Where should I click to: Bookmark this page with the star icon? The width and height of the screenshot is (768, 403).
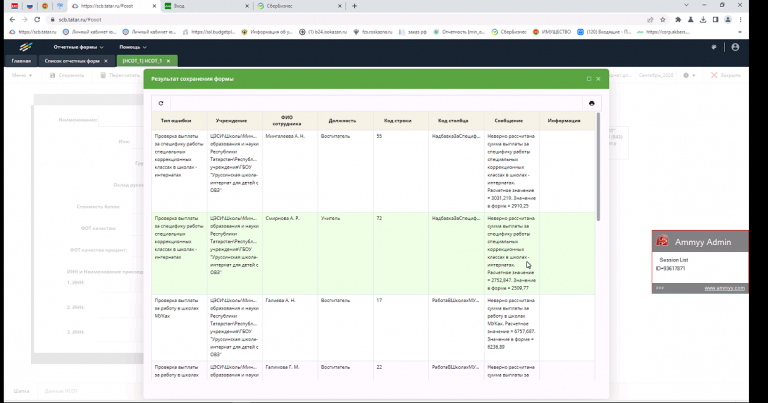pos(663,20)
